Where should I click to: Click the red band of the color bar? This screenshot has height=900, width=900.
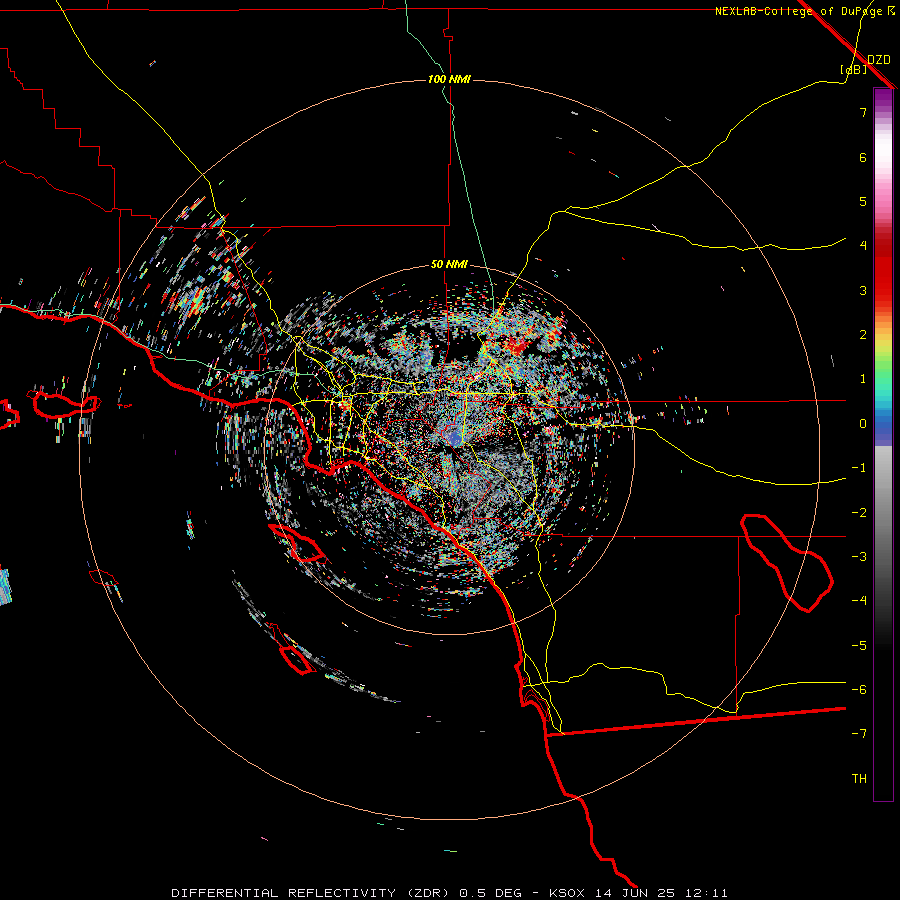pos(883,270)
